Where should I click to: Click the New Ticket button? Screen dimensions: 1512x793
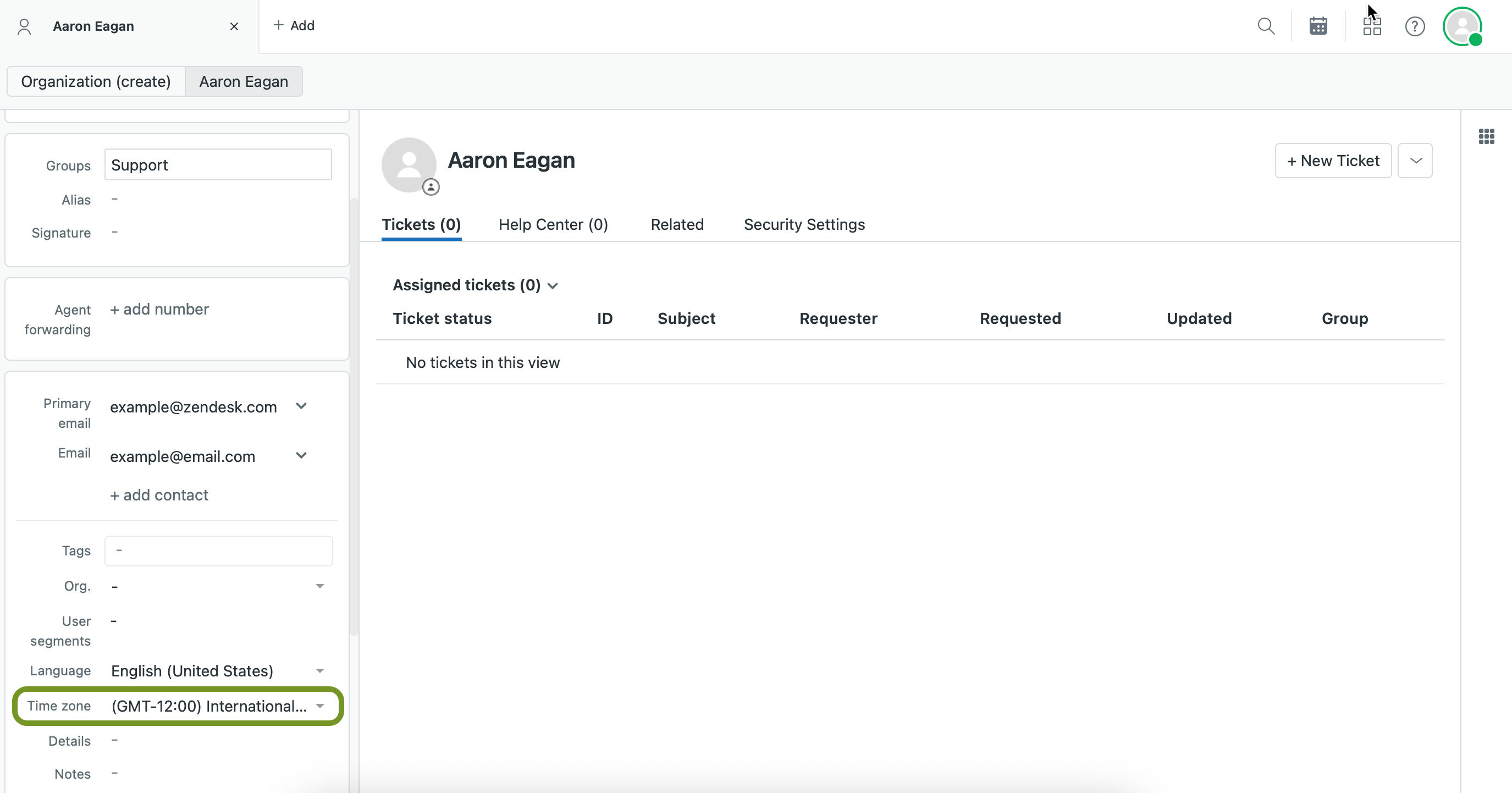coord(1332,160)
